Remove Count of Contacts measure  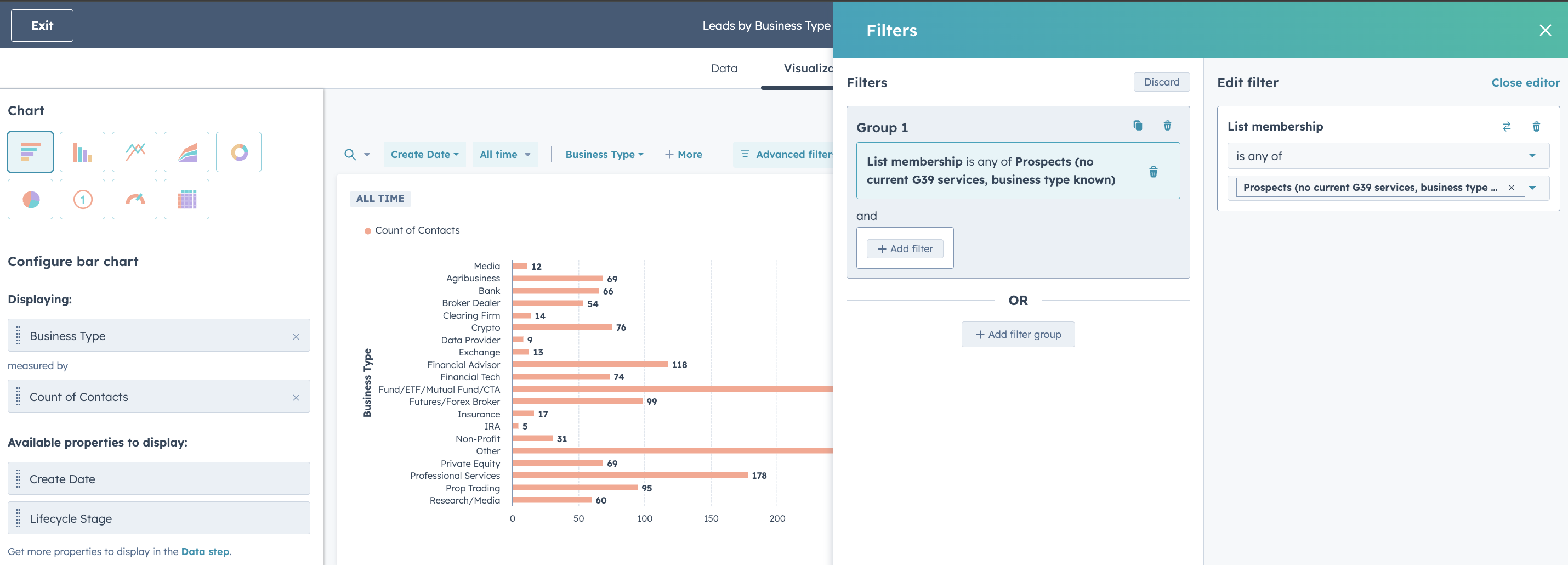pyautogui.click(x=296, y=398)
